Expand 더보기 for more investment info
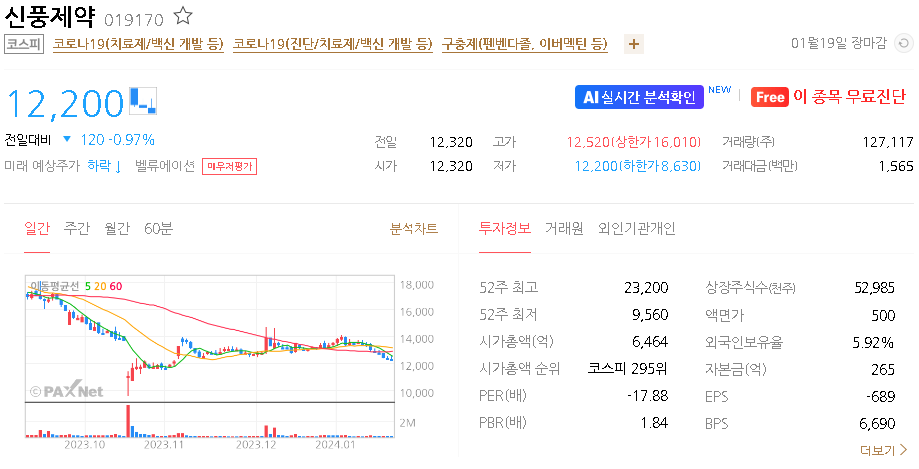919x469 pixels. click(883, 450)
